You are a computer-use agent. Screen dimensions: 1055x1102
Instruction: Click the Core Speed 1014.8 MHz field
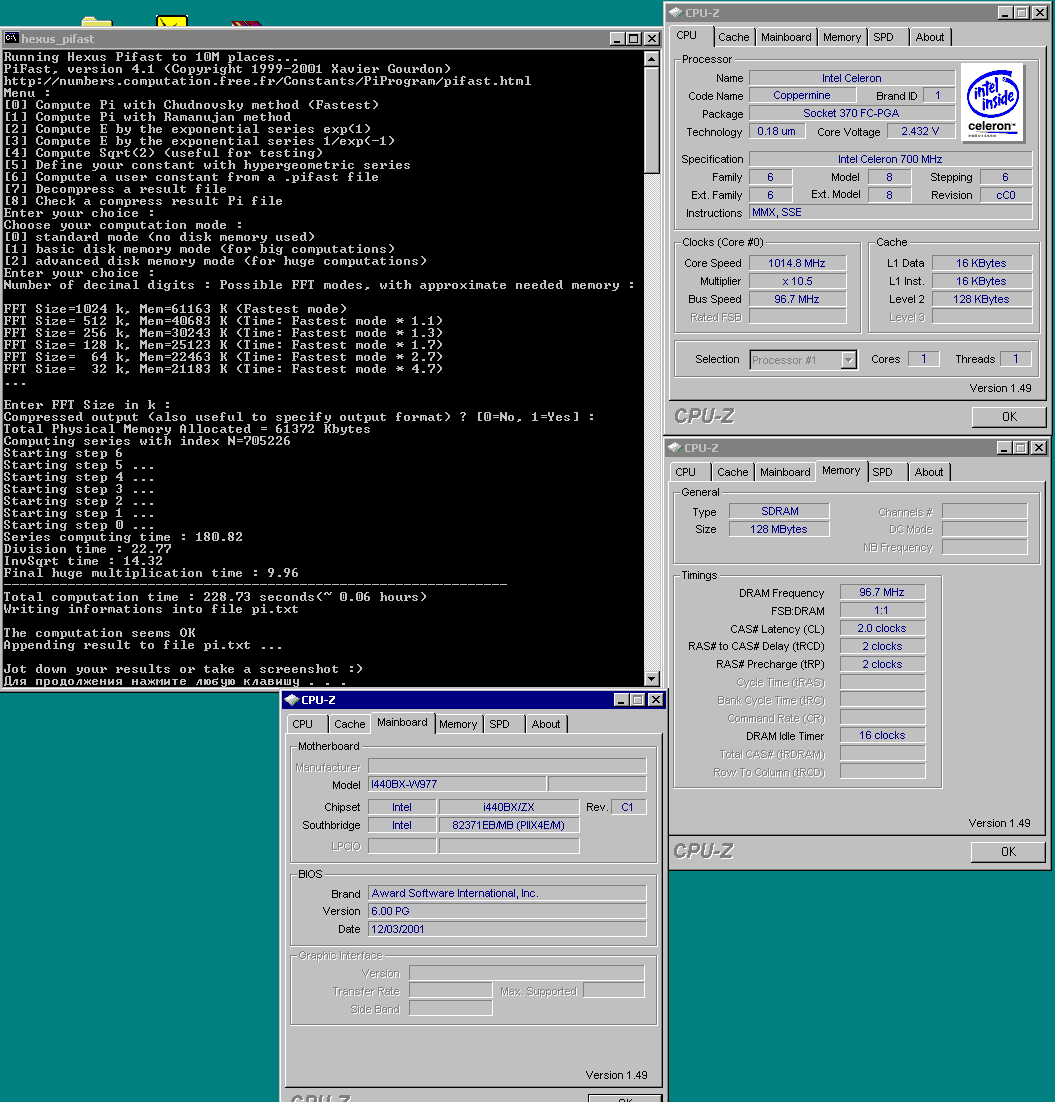(797, 263)
